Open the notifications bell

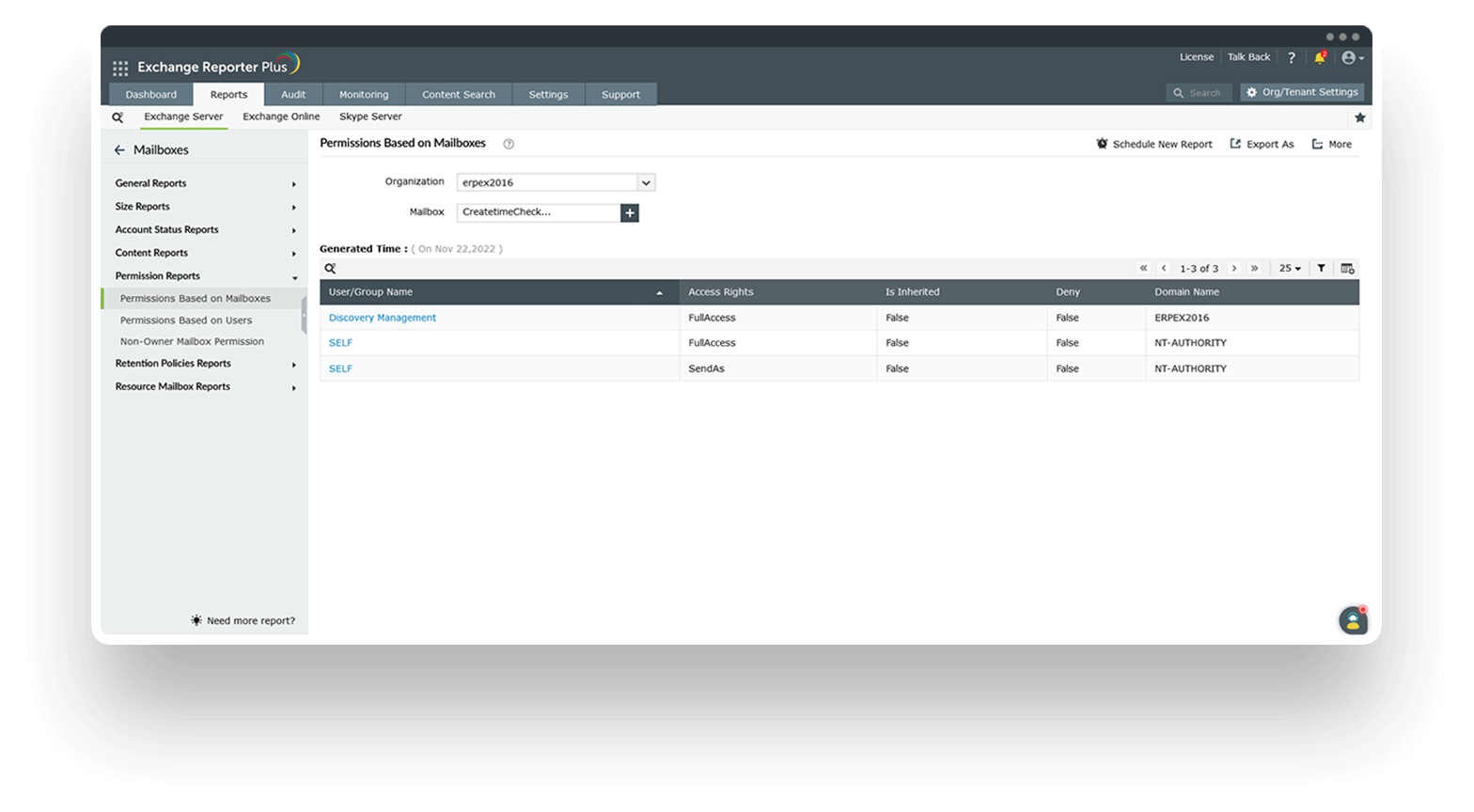[1320, 57]
